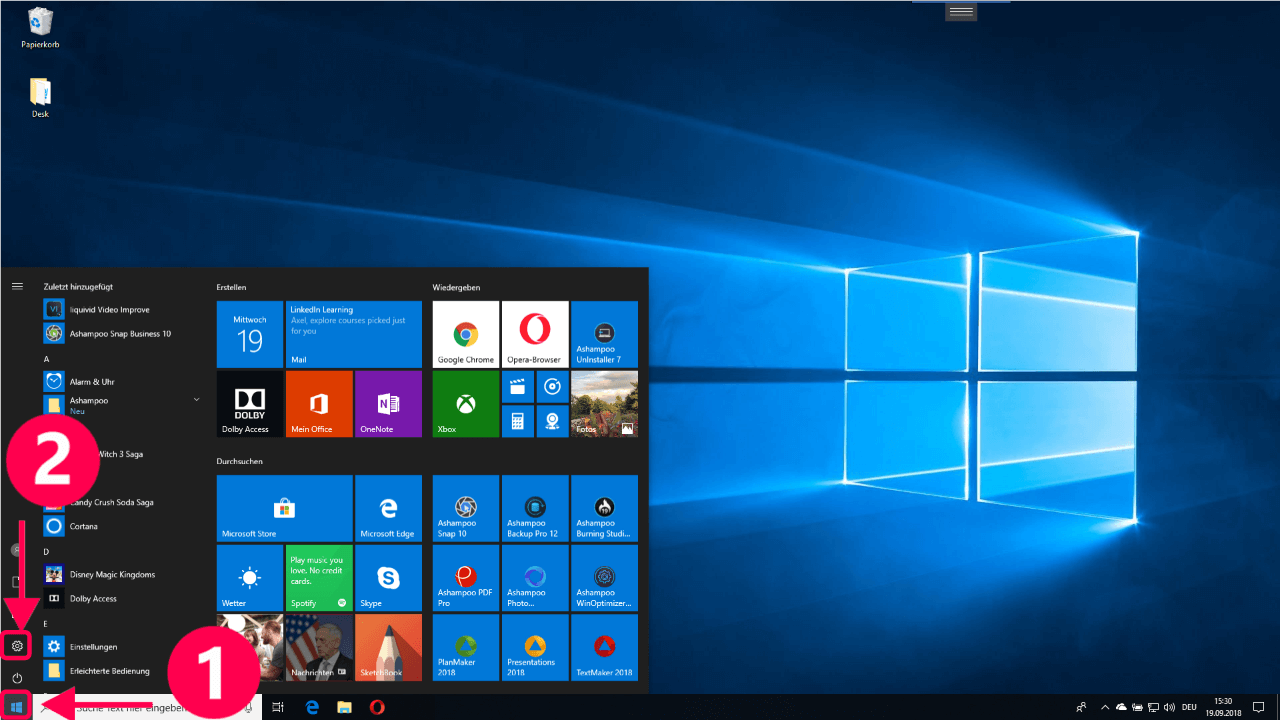The height and width of the screenshot is (720, 1280).
Task: Open the small Calculator tile
Action: pos(518,421)
